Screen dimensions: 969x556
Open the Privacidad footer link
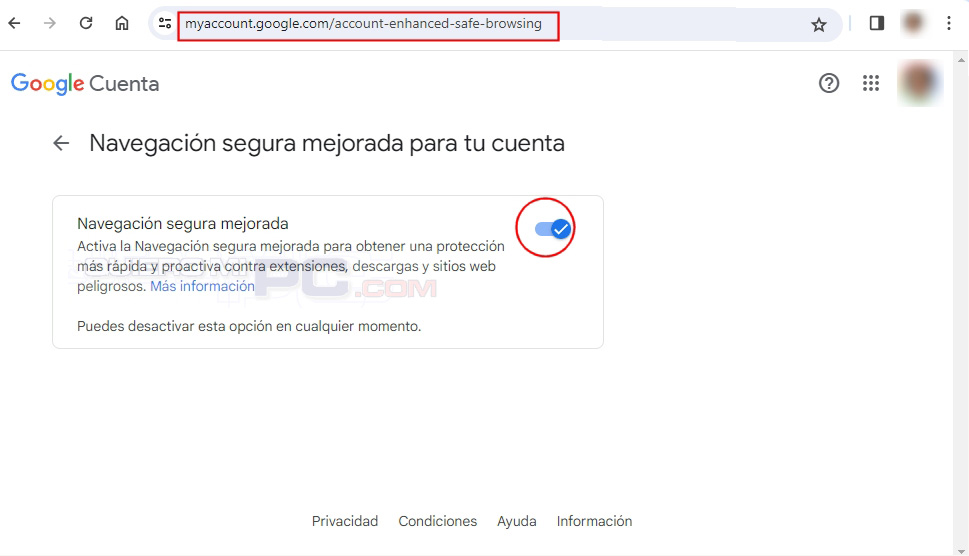pos(345,521)
